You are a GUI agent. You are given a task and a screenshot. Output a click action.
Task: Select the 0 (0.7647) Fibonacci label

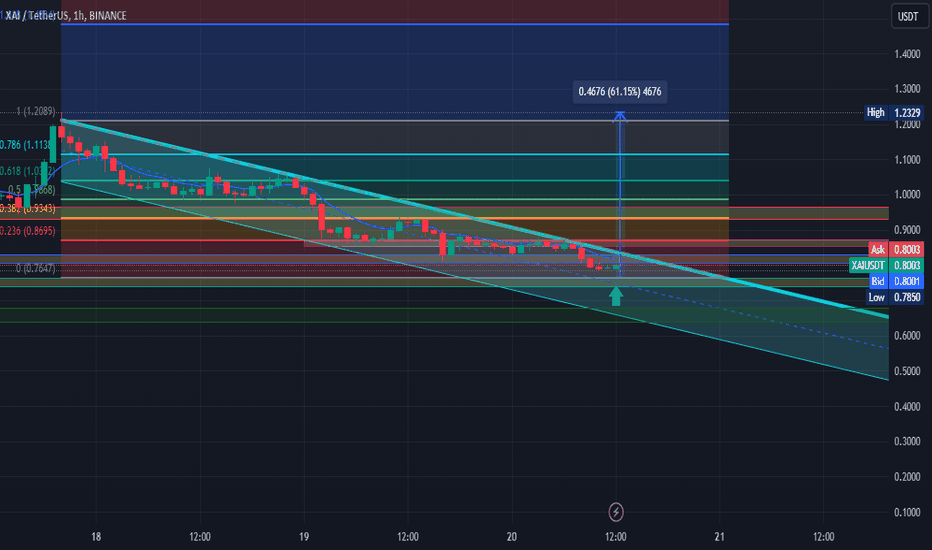(x=36, y=269)
